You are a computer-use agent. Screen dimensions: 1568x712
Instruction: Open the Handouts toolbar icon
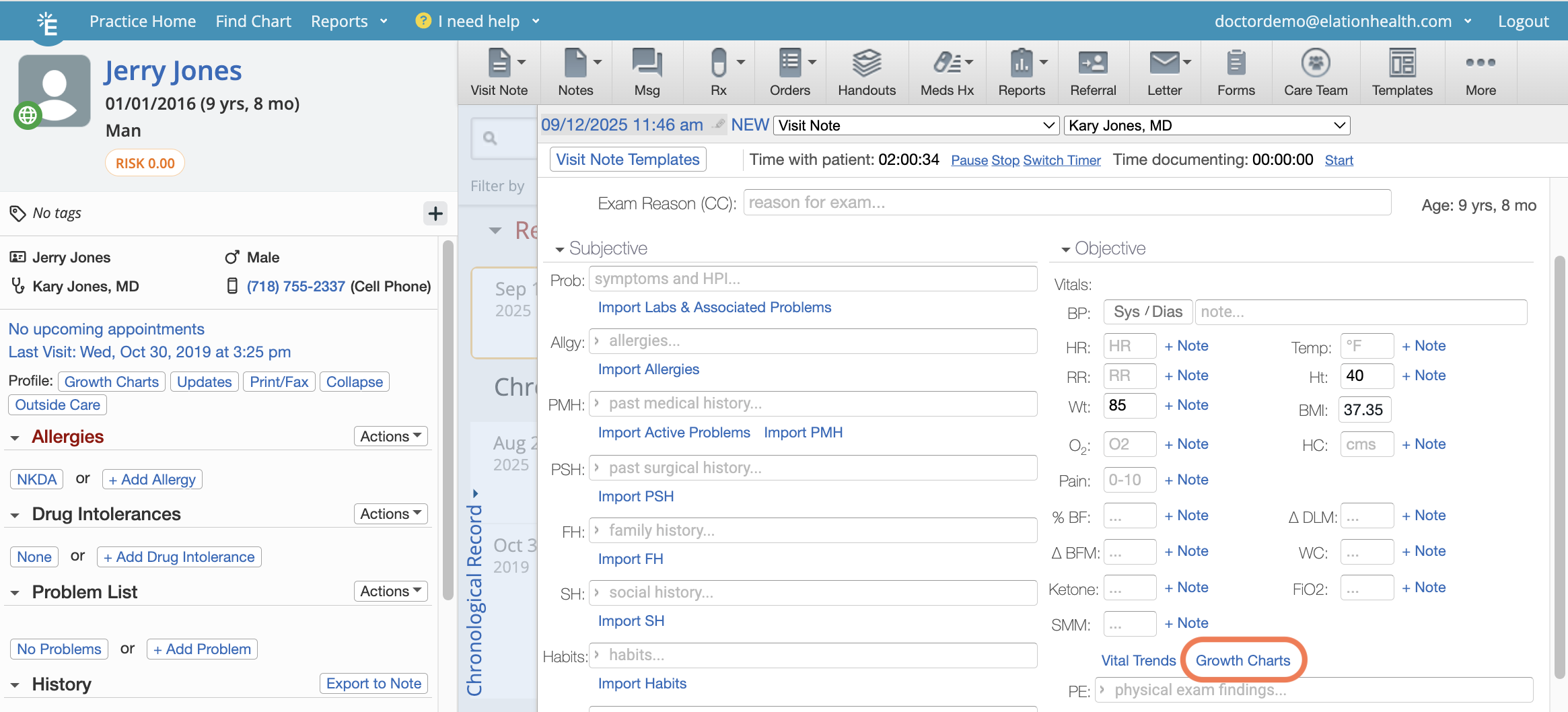point(866,64)
